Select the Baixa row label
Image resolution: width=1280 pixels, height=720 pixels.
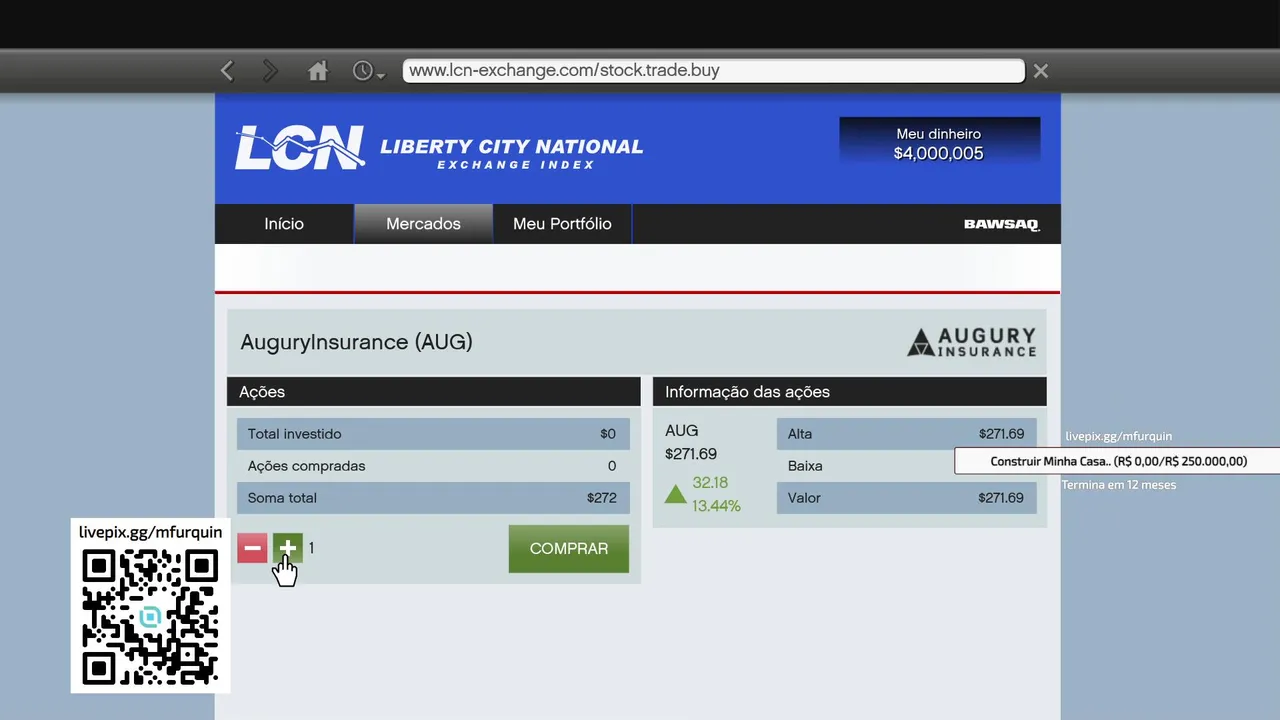click(805, 466)
